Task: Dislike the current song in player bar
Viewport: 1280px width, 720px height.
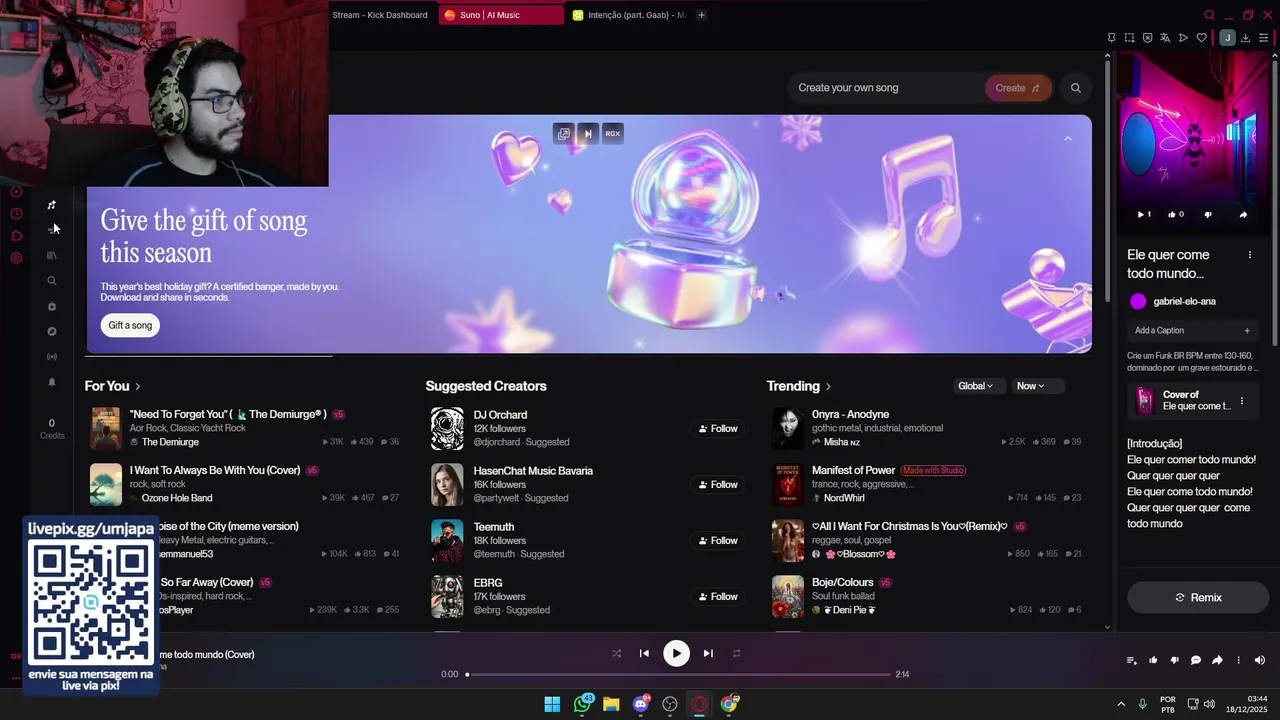Action: (1174, 660)
